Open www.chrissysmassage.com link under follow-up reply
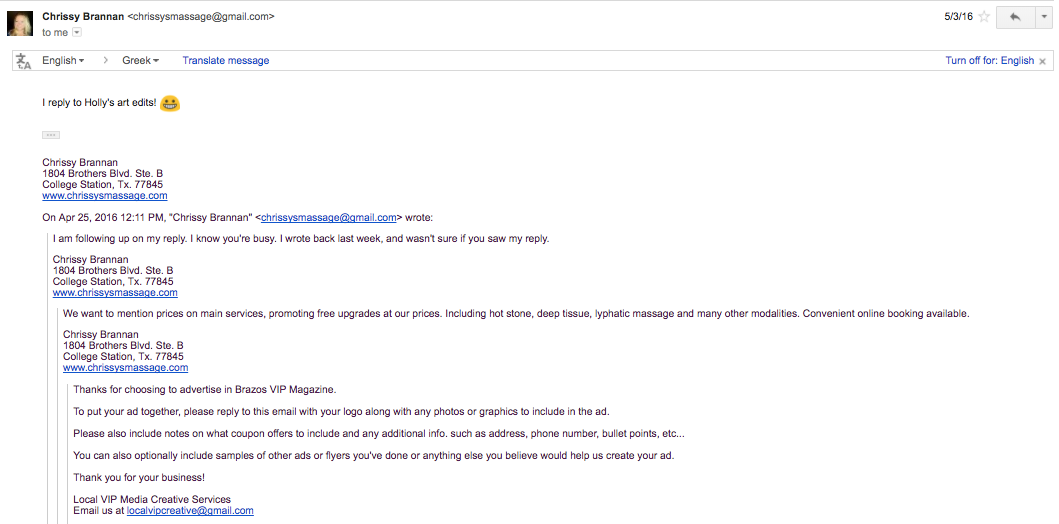This screenshot has height=524, width=1059. [x=115, y=292]
